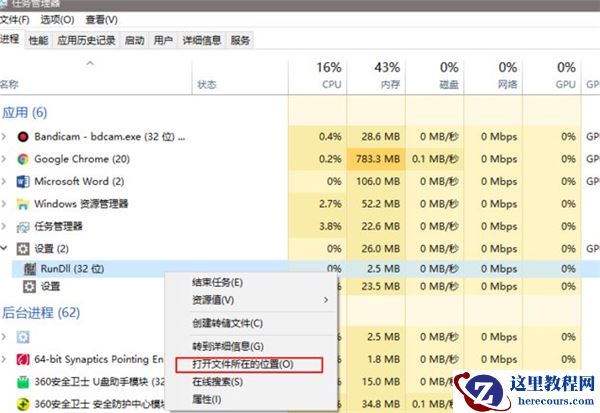Sort by the GPU column header
600x413 pixels.
pos(566,84)
